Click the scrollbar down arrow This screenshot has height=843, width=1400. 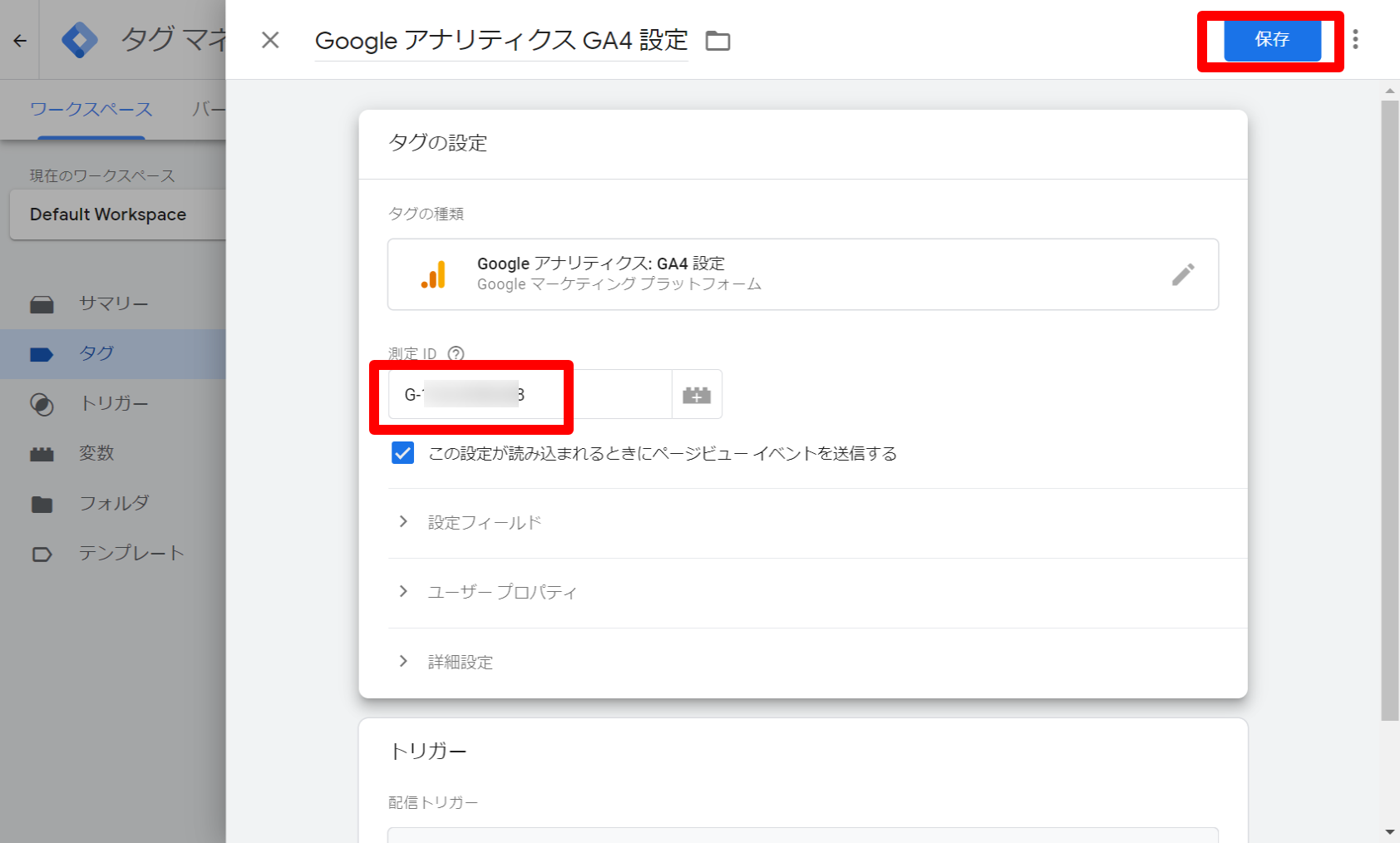point(1390,832)
